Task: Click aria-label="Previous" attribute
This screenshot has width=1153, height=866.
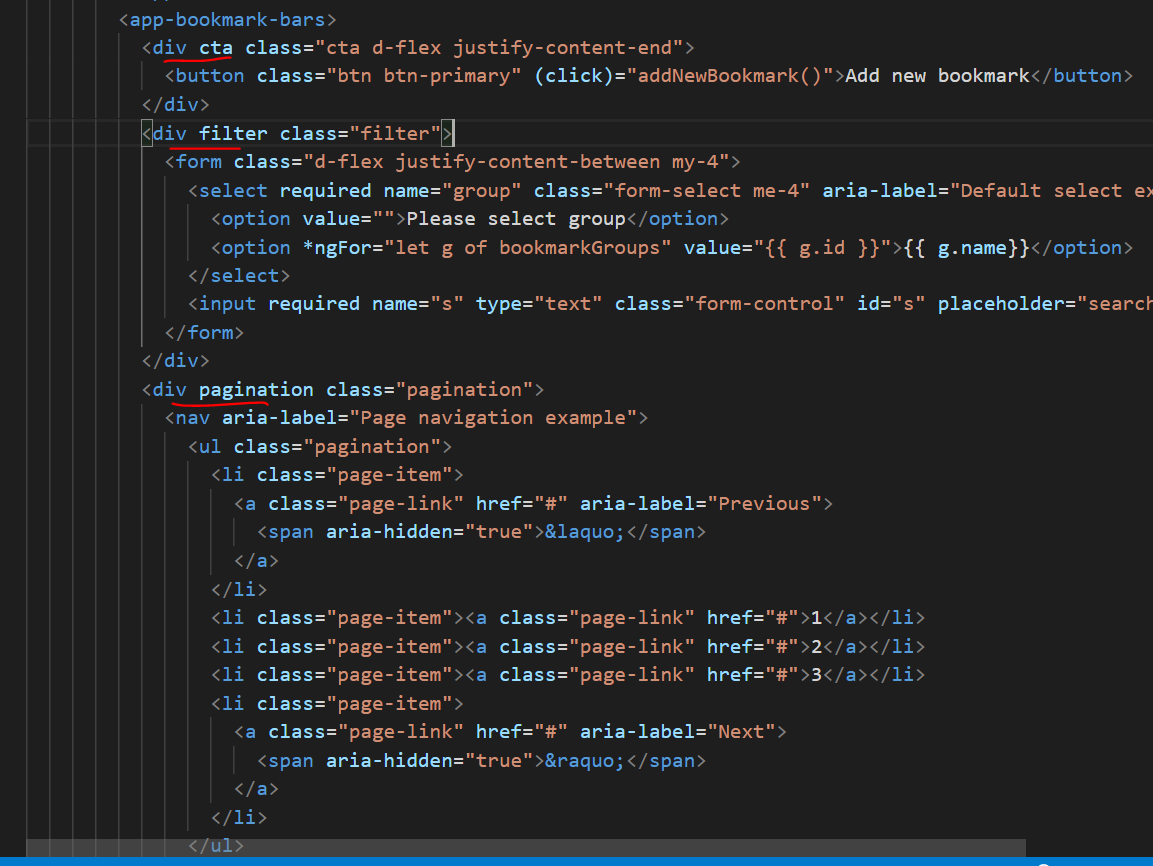Action: click(701, 504)
